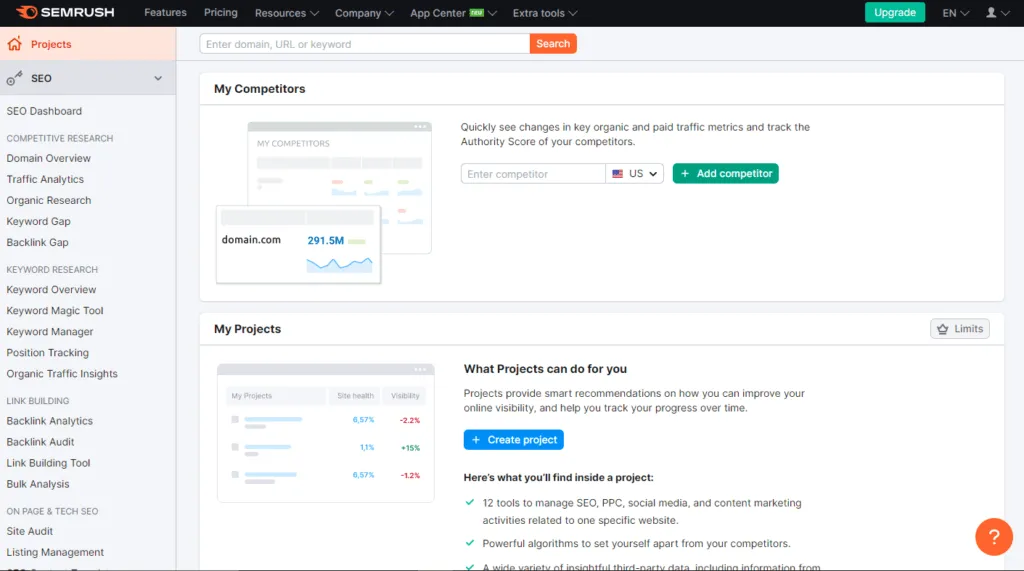The height and width of the screenshot is (571, 1024).
Task: Open Domain Overview
Action: click(x=48, y=158)
